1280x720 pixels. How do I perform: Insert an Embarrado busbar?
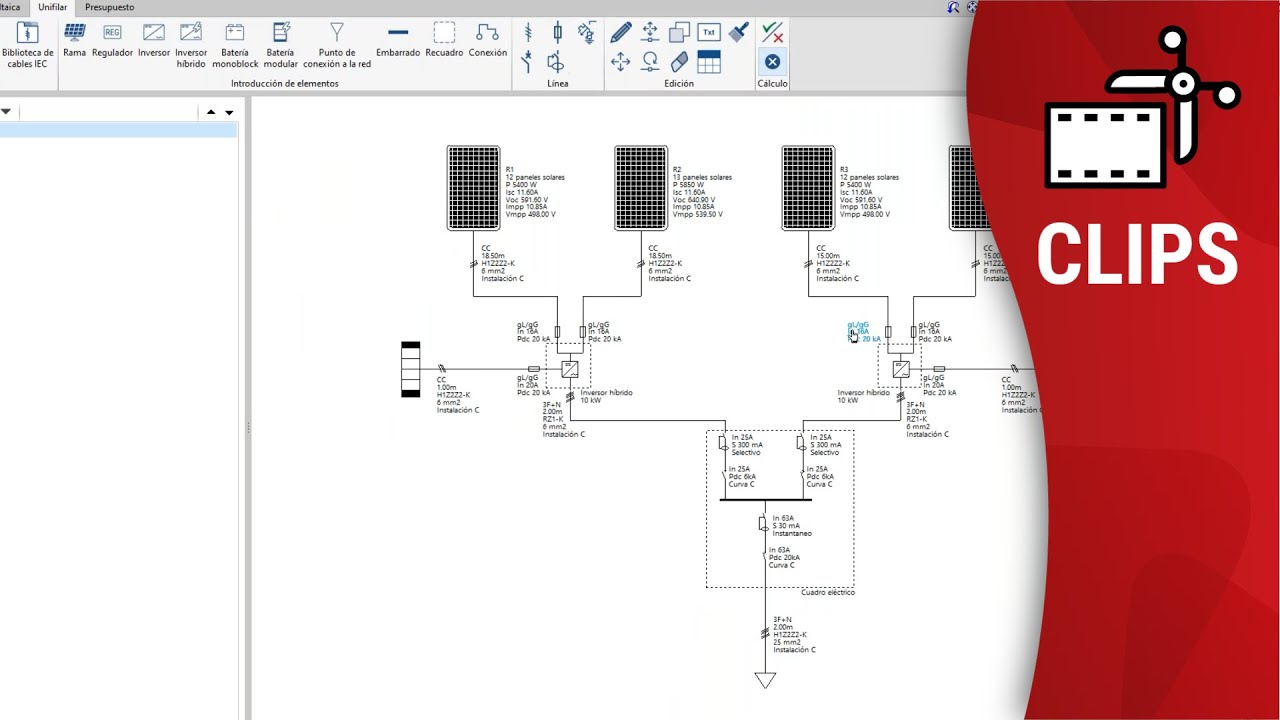(398, 40)
